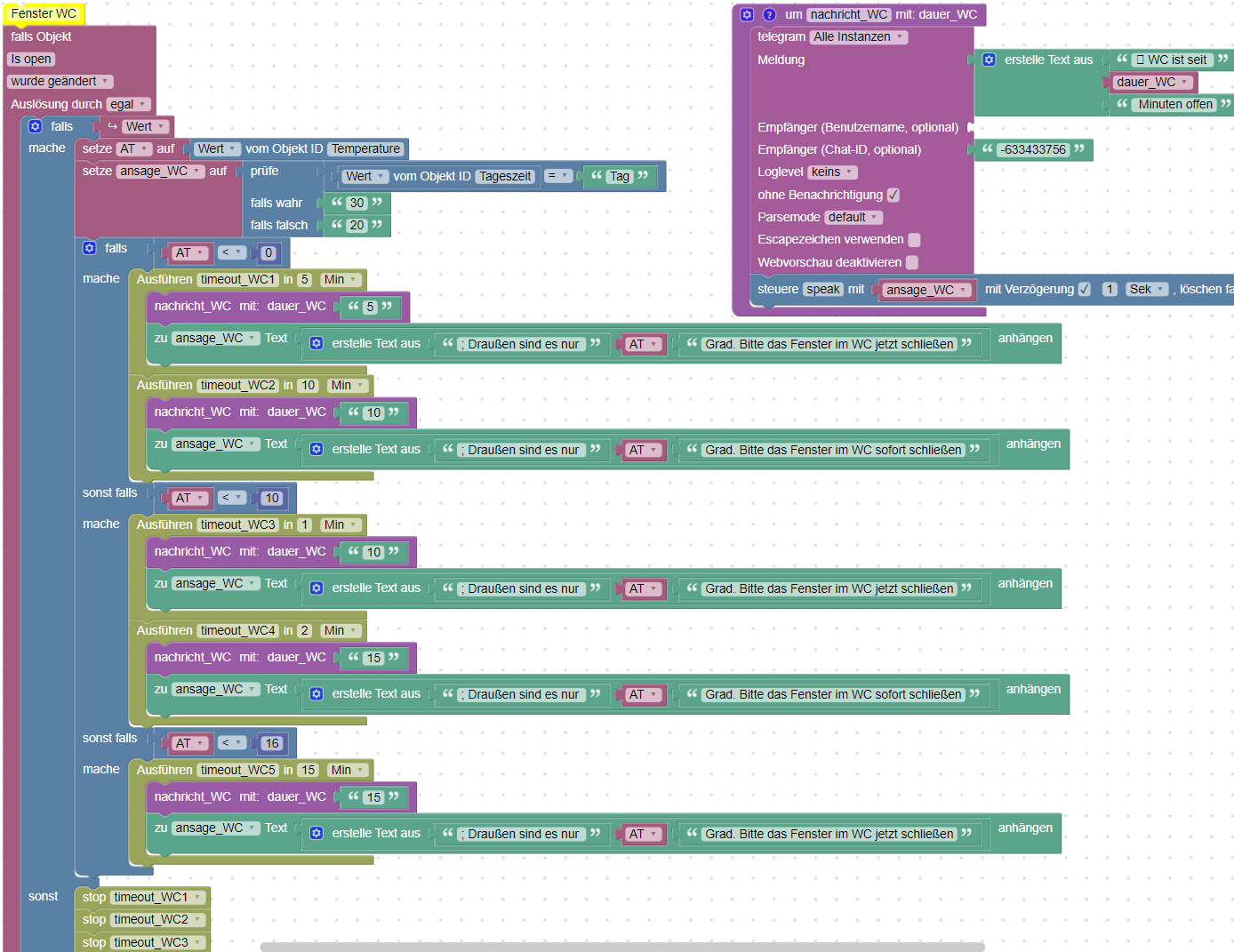Edit 'Minuten offen' text field
The image size is (1234, 952).
1175,104
